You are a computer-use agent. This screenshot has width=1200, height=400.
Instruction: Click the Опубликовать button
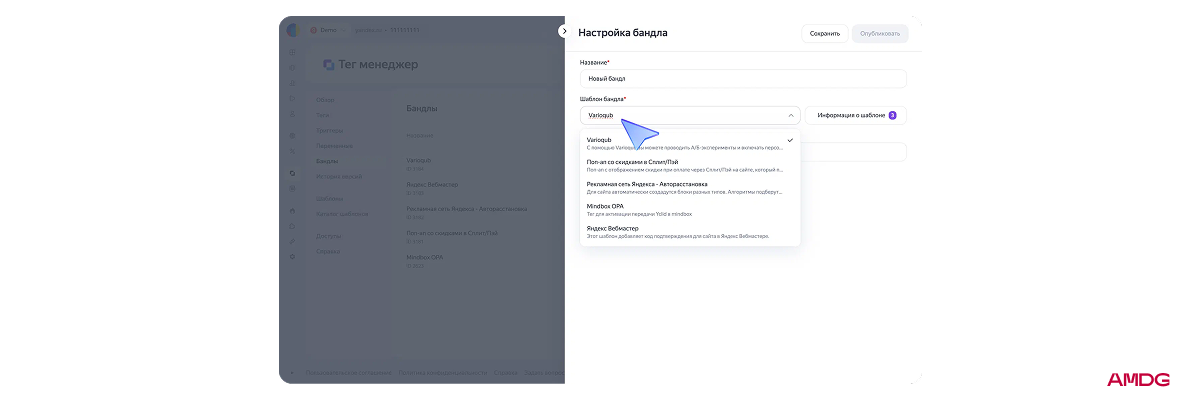tap(880, 34)
